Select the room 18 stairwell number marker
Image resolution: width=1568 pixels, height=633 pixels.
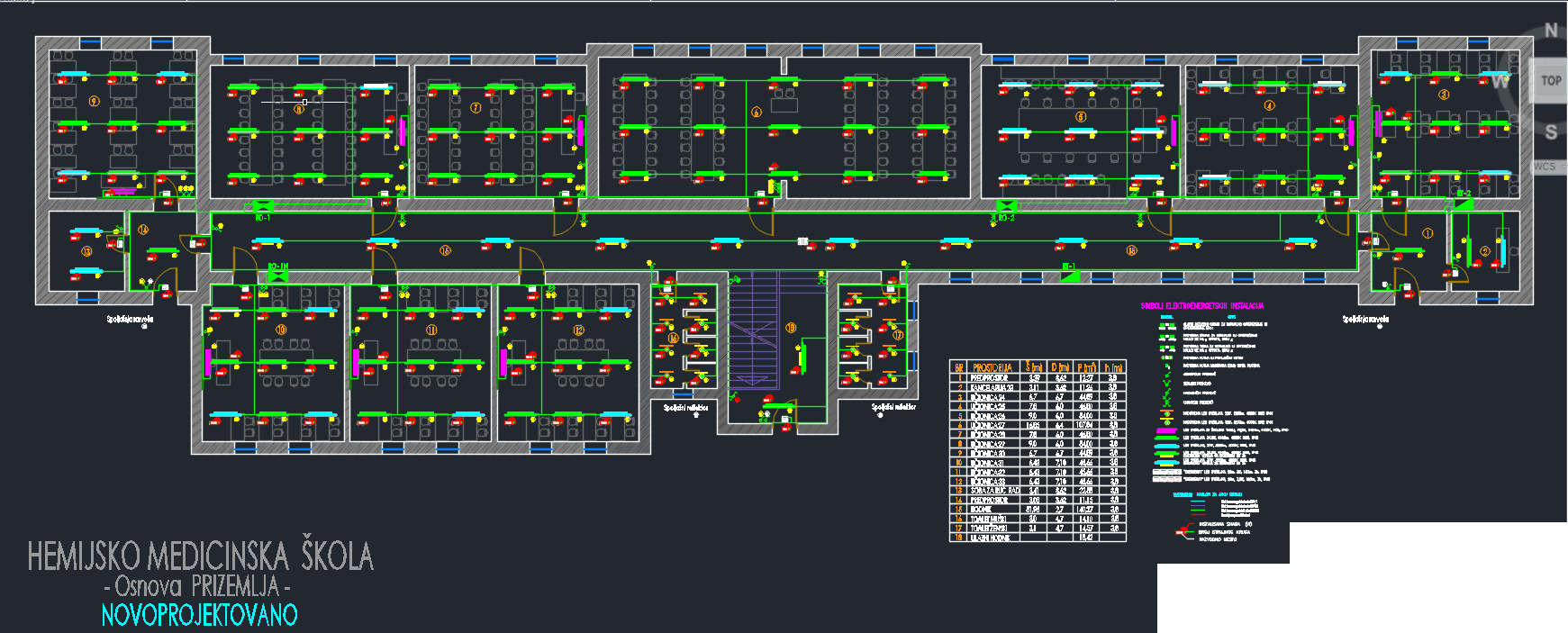(791, 328)
